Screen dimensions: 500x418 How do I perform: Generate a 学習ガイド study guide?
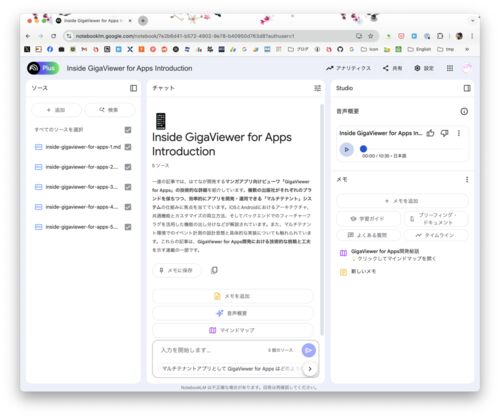point(369,219)
